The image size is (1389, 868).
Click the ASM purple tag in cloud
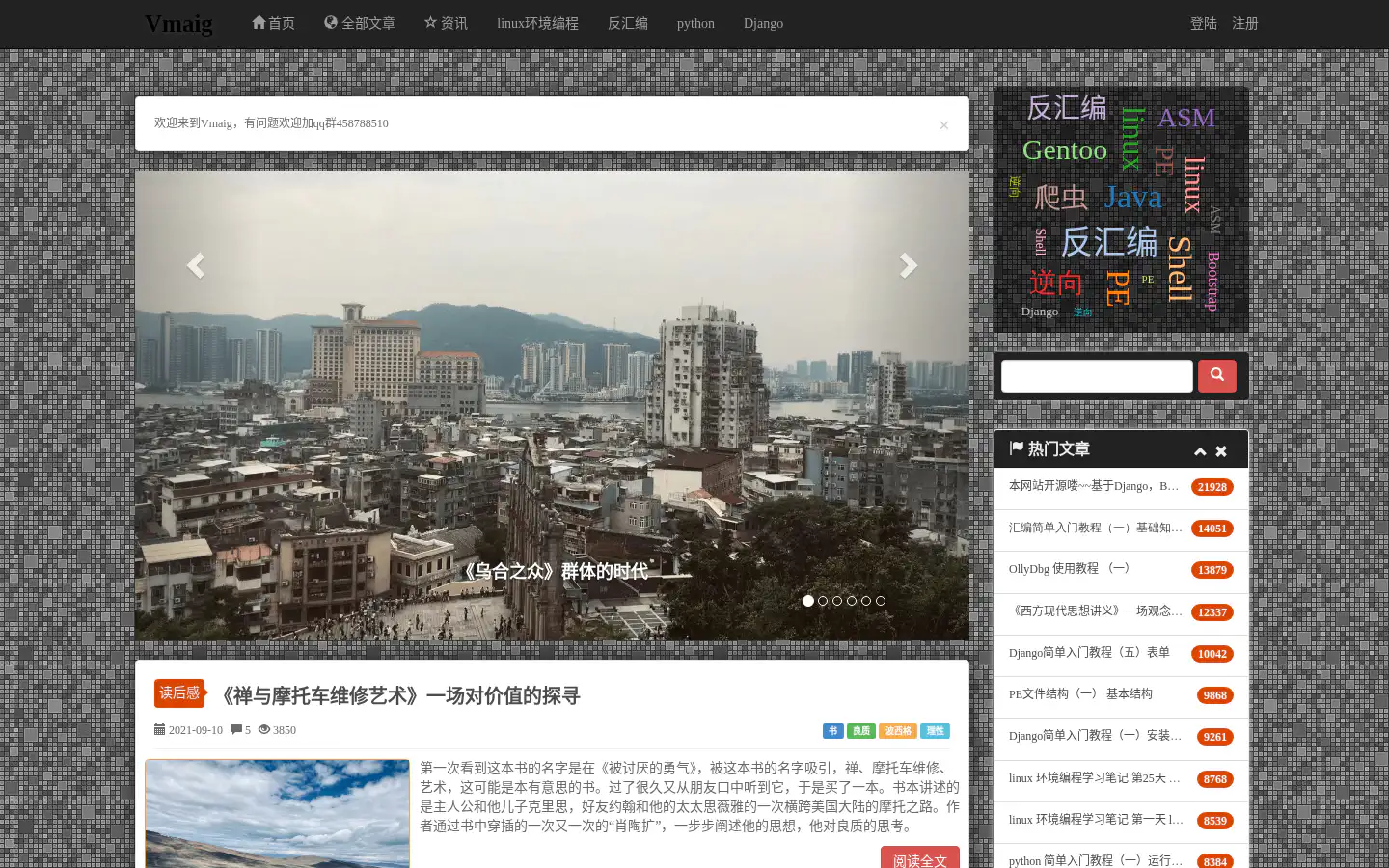[x=1186, y=118]
